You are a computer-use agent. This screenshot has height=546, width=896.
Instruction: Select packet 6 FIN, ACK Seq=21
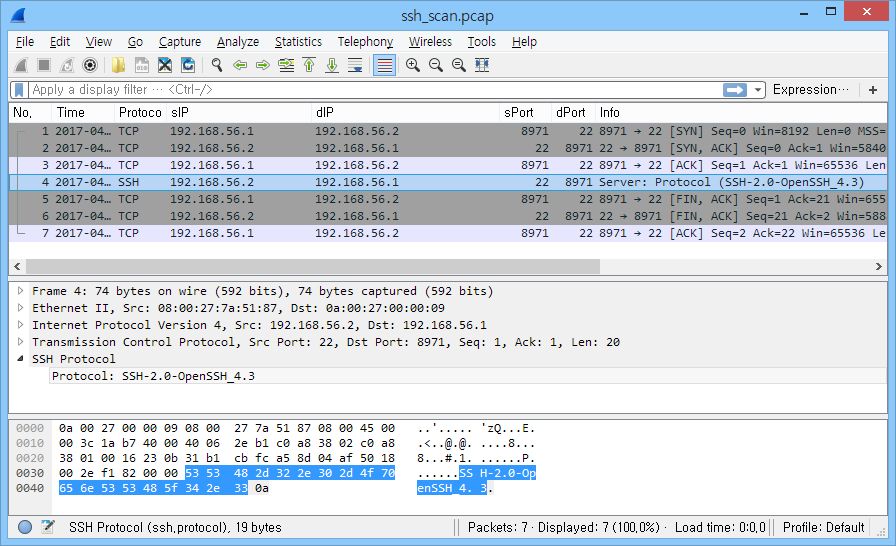click(448, 216)
